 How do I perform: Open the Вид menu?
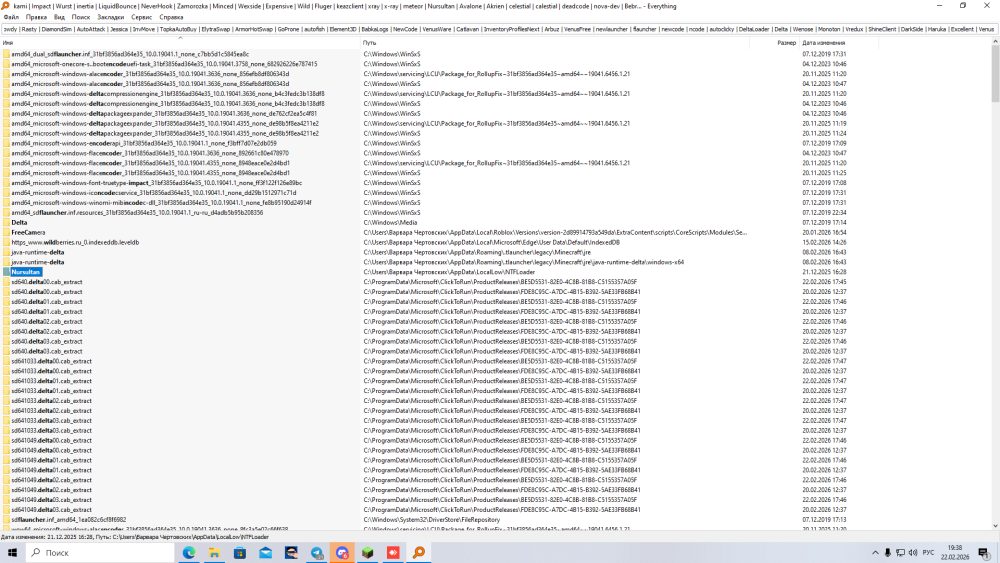59,17
